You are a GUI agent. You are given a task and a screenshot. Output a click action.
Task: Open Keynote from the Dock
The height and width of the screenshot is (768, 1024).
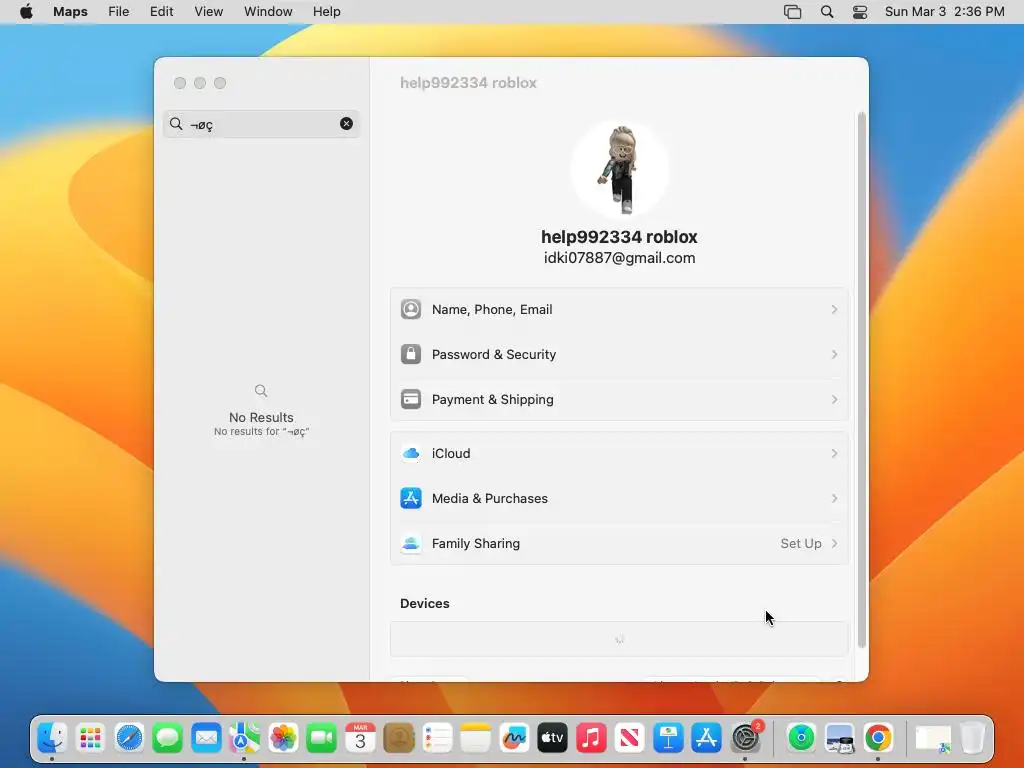tap(668, 738)
